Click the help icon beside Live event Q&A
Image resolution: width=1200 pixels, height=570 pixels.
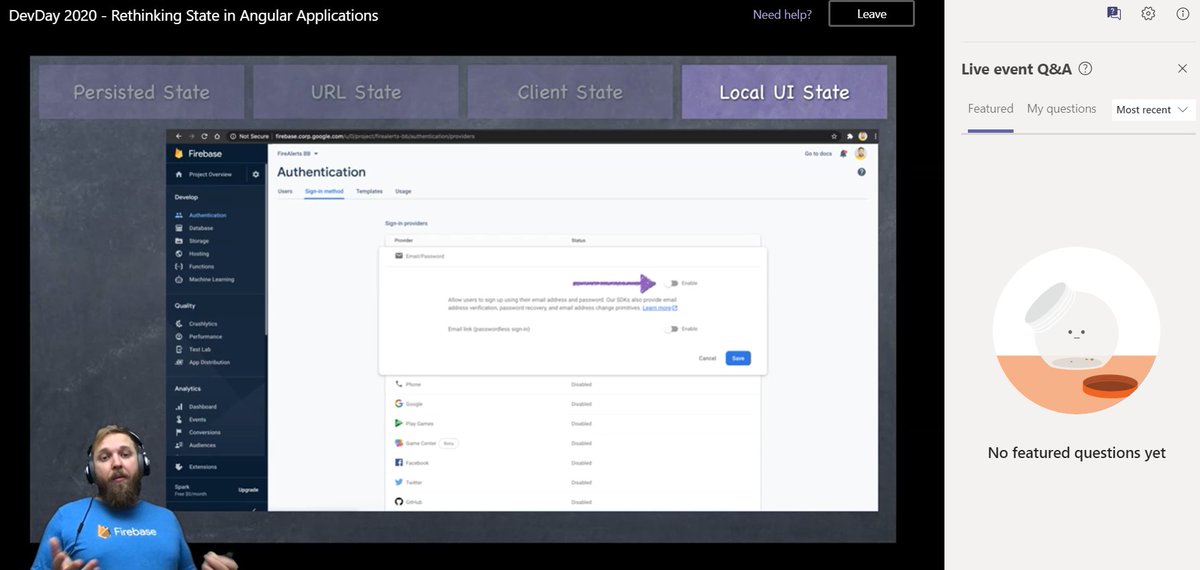click(1085, 69)
